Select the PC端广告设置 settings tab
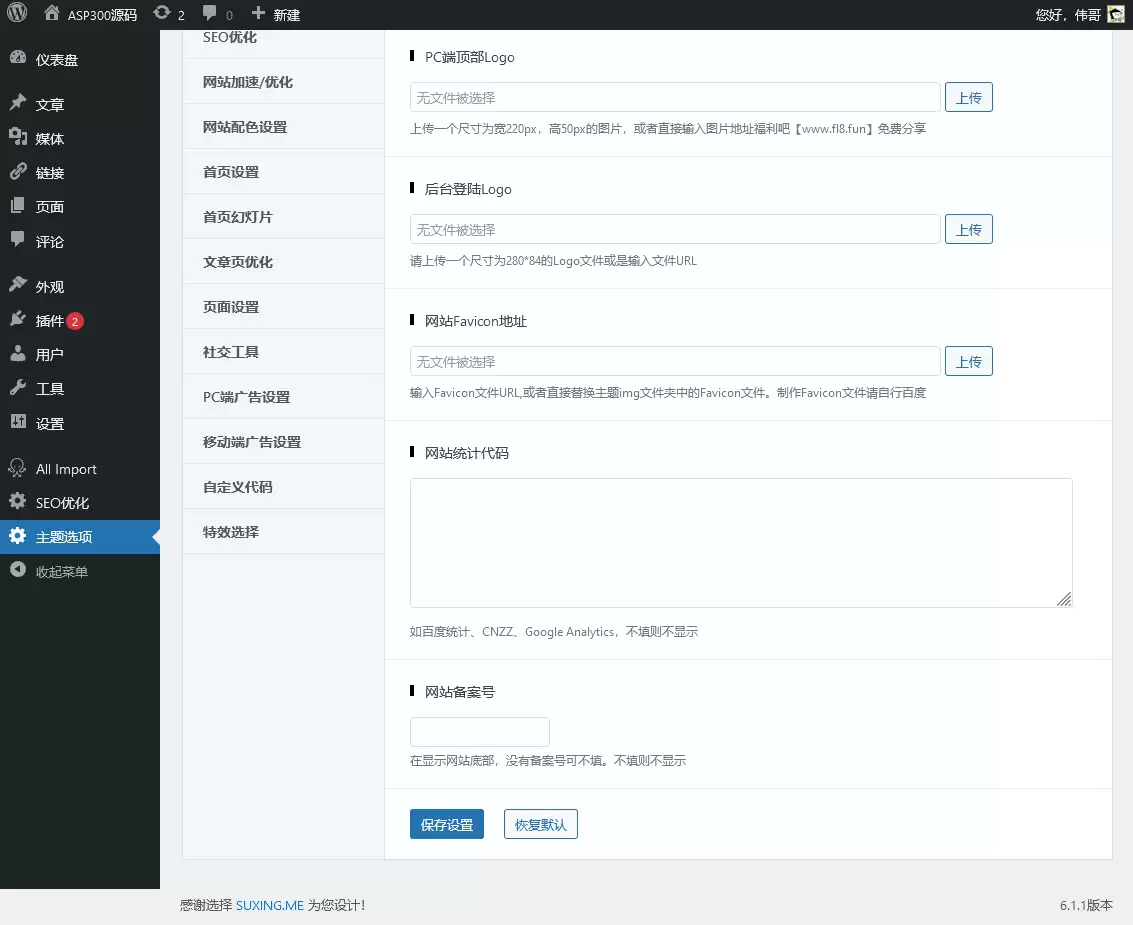Screen dimensions: 1133x925 point(283,396)
